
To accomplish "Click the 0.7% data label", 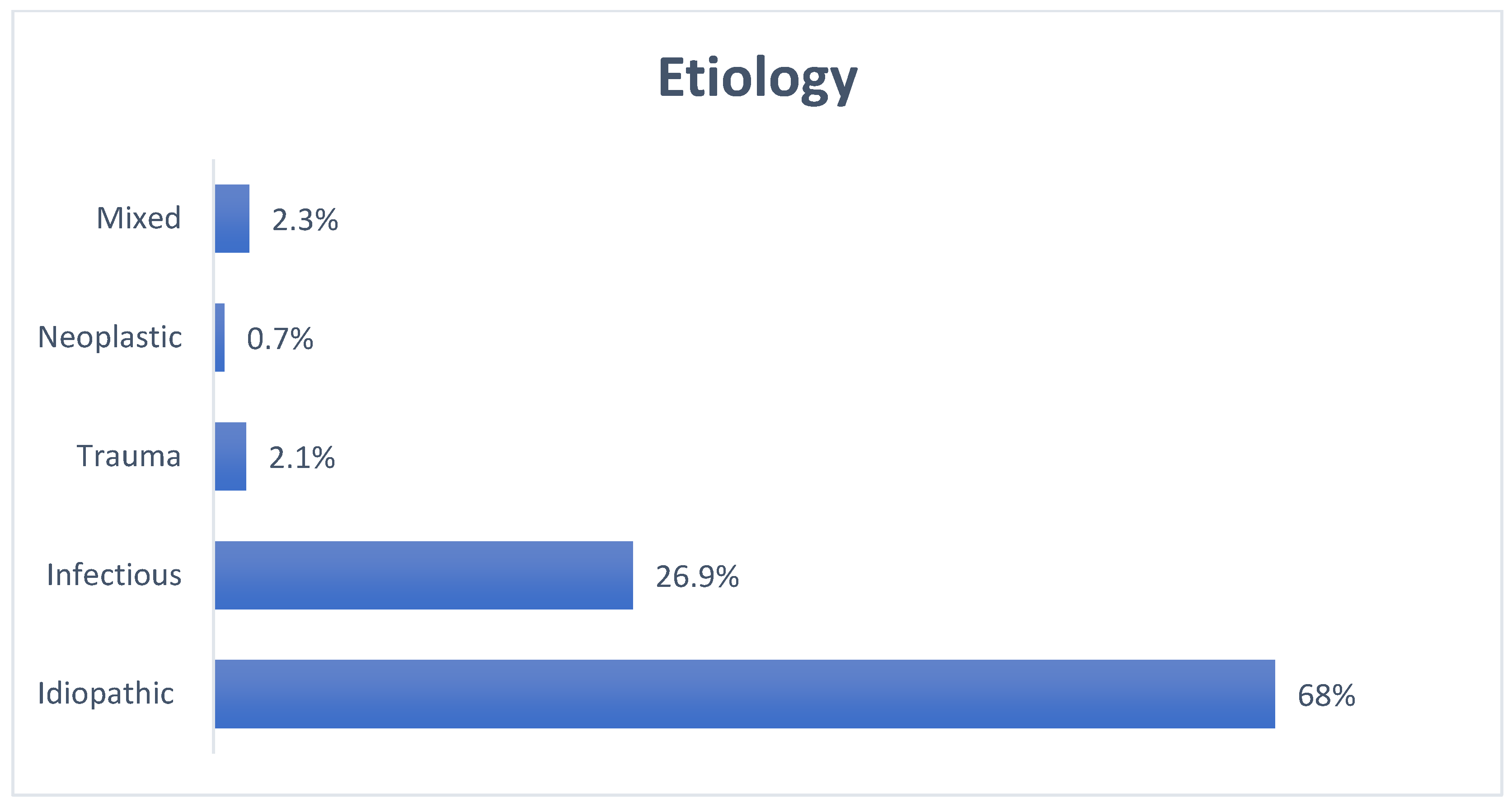I will coord(280,340).
